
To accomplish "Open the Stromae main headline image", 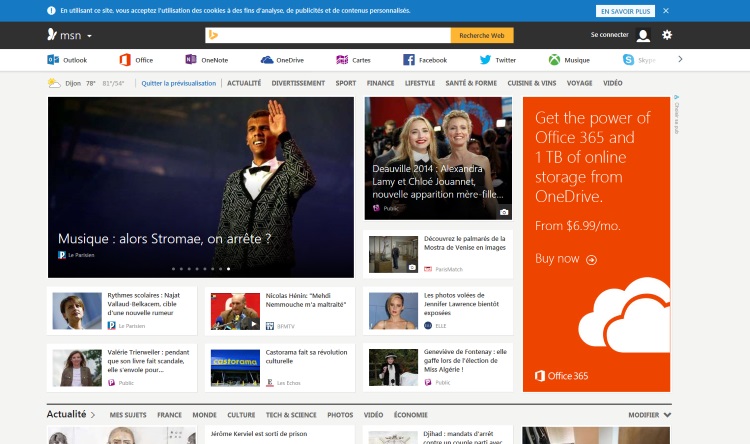I will click(201, 187).
